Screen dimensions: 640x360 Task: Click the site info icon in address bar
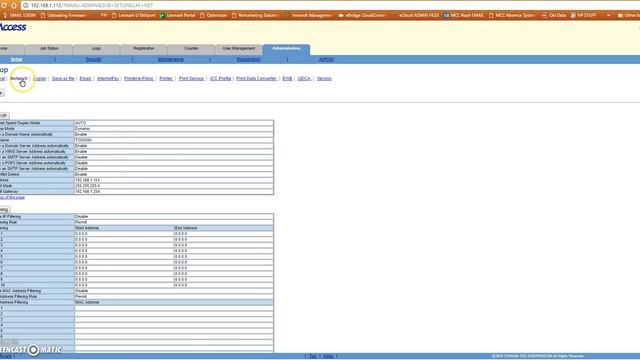point(26,5)
